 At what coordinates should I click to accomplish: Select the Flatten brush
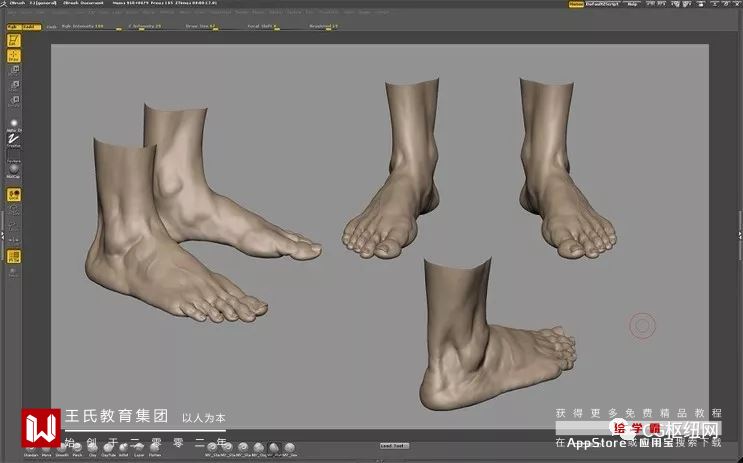(154, 450)
